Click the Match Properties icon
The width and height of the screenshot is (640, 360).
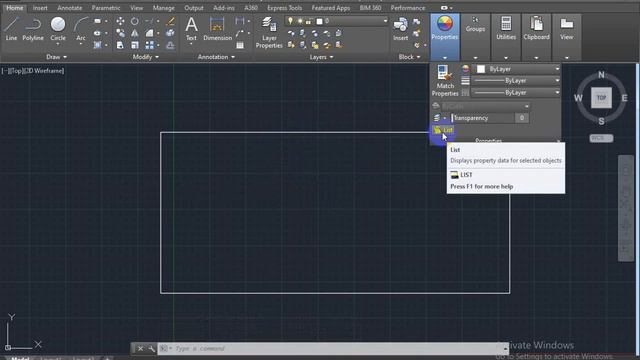point(445,80)
